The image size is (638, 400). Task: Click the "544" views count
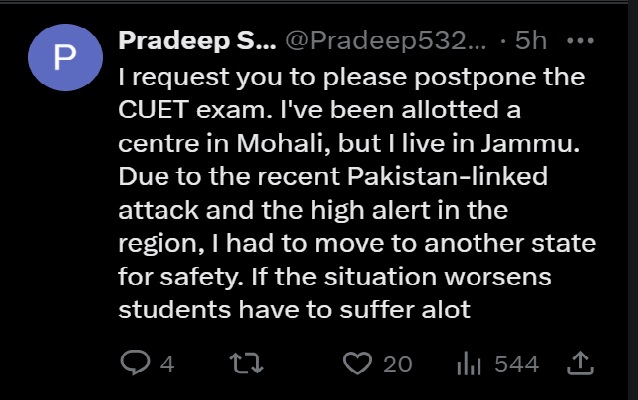coord(517,364)
